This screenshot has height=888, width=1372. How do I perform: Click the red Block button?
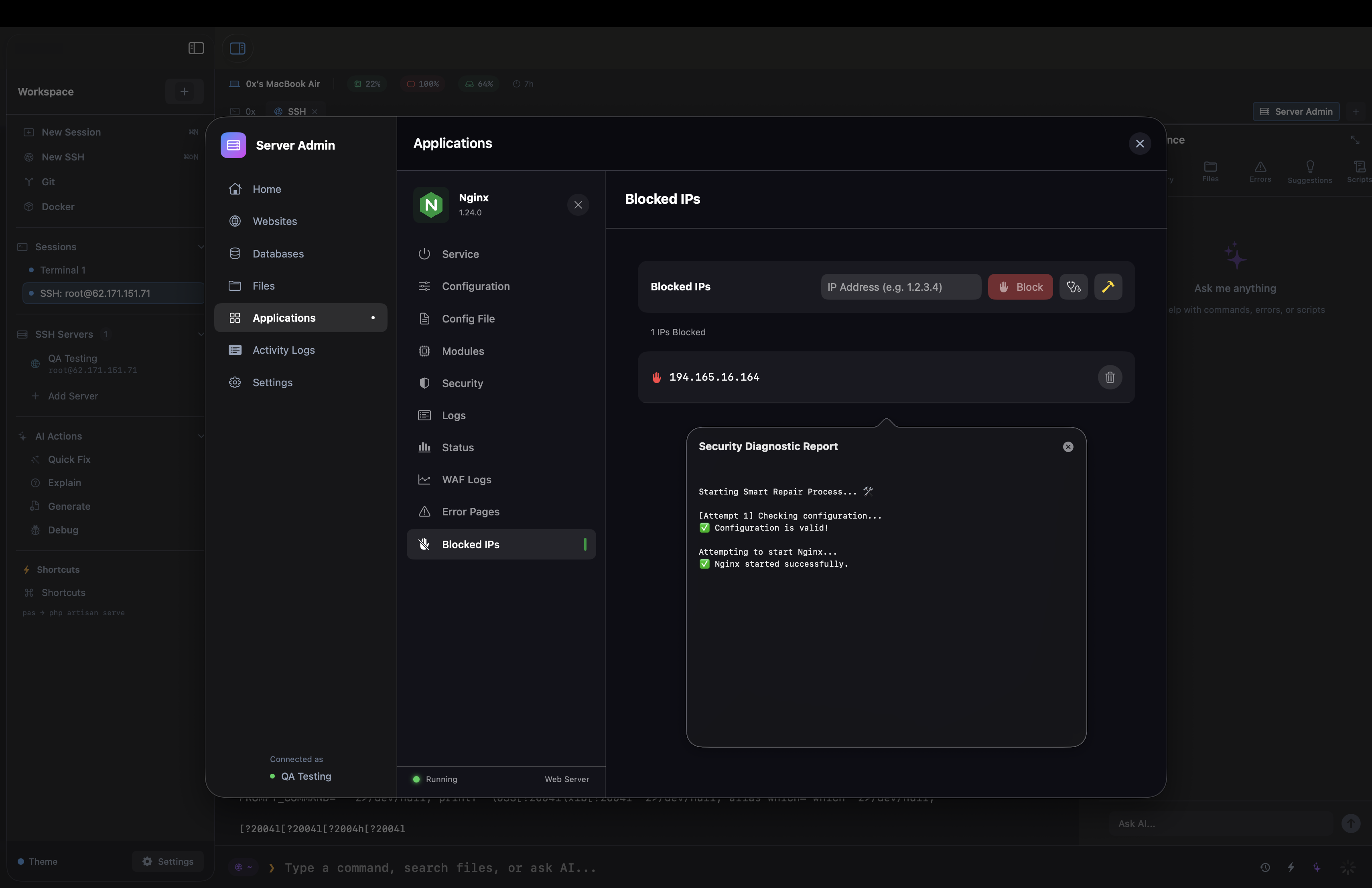point(1020,286)
